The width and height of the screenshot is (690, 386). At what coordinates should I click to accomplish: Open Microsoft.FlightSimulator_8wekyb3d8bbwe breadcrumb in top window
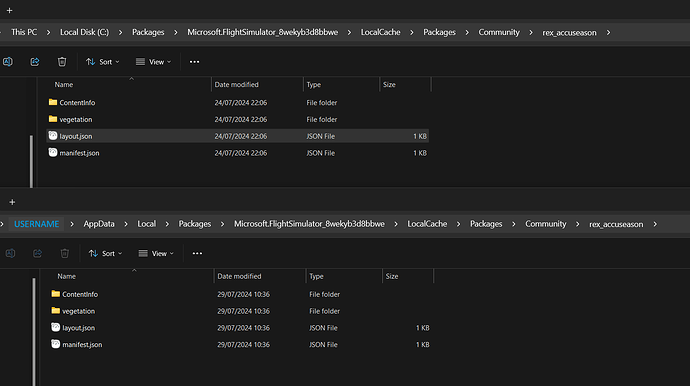[x=263, y=32]
